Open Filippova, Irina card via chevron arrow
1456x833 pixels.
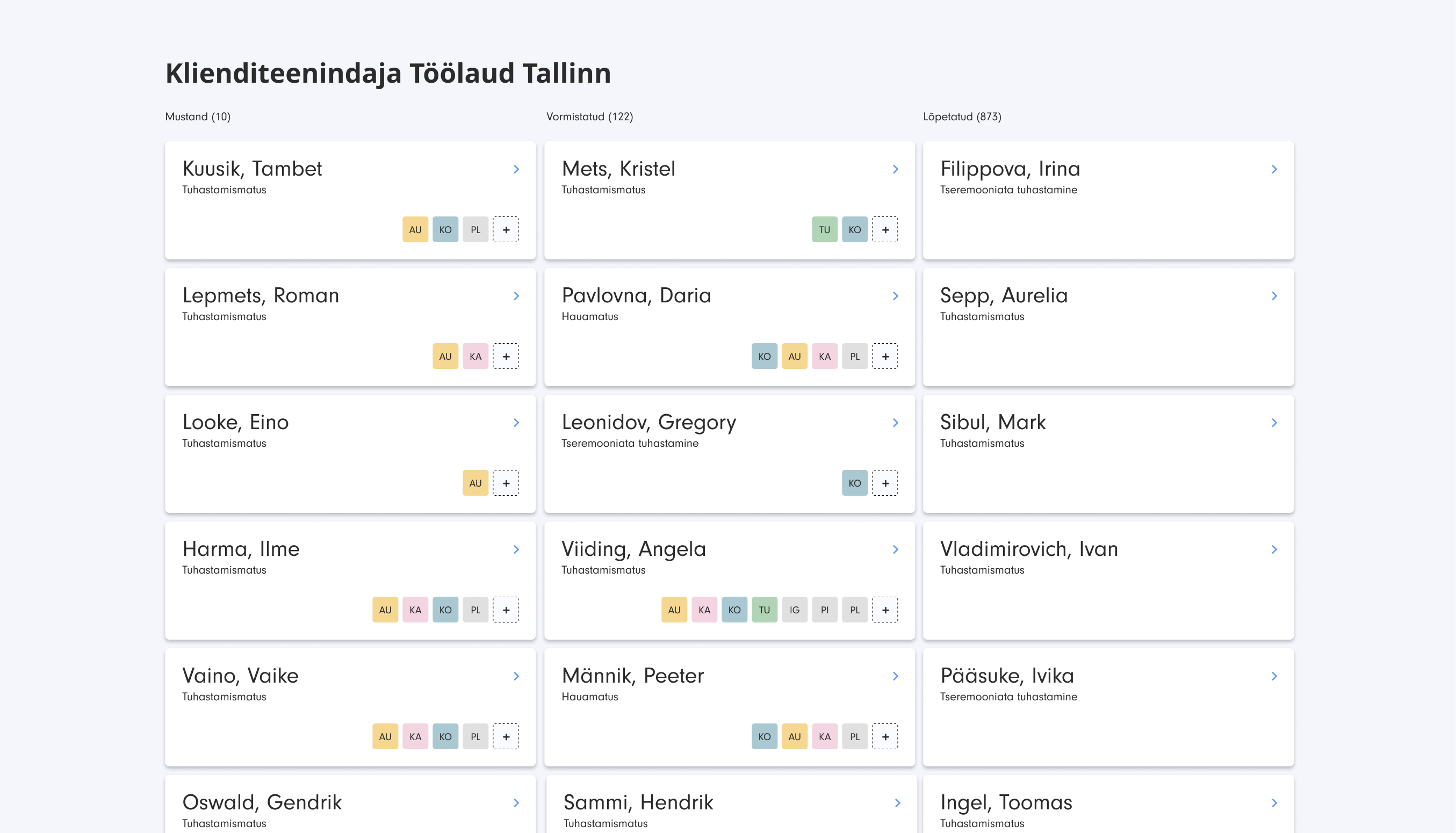[1274, 169]
